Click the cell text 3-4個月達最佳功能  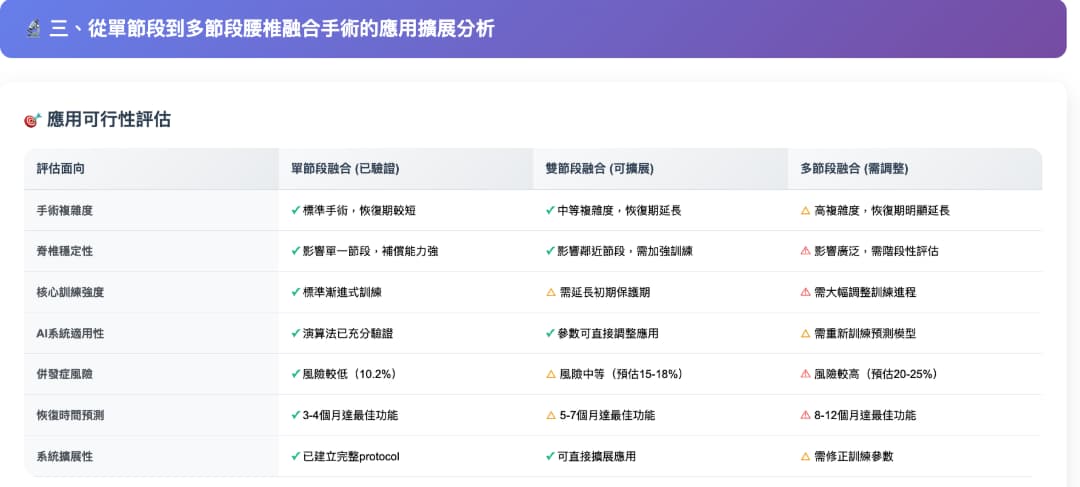click(x=351, y=415)
